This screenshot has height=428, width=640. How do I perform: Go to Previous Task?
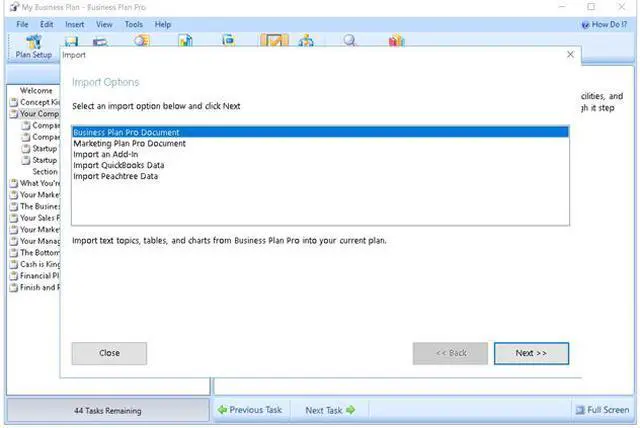pos(250,410)
